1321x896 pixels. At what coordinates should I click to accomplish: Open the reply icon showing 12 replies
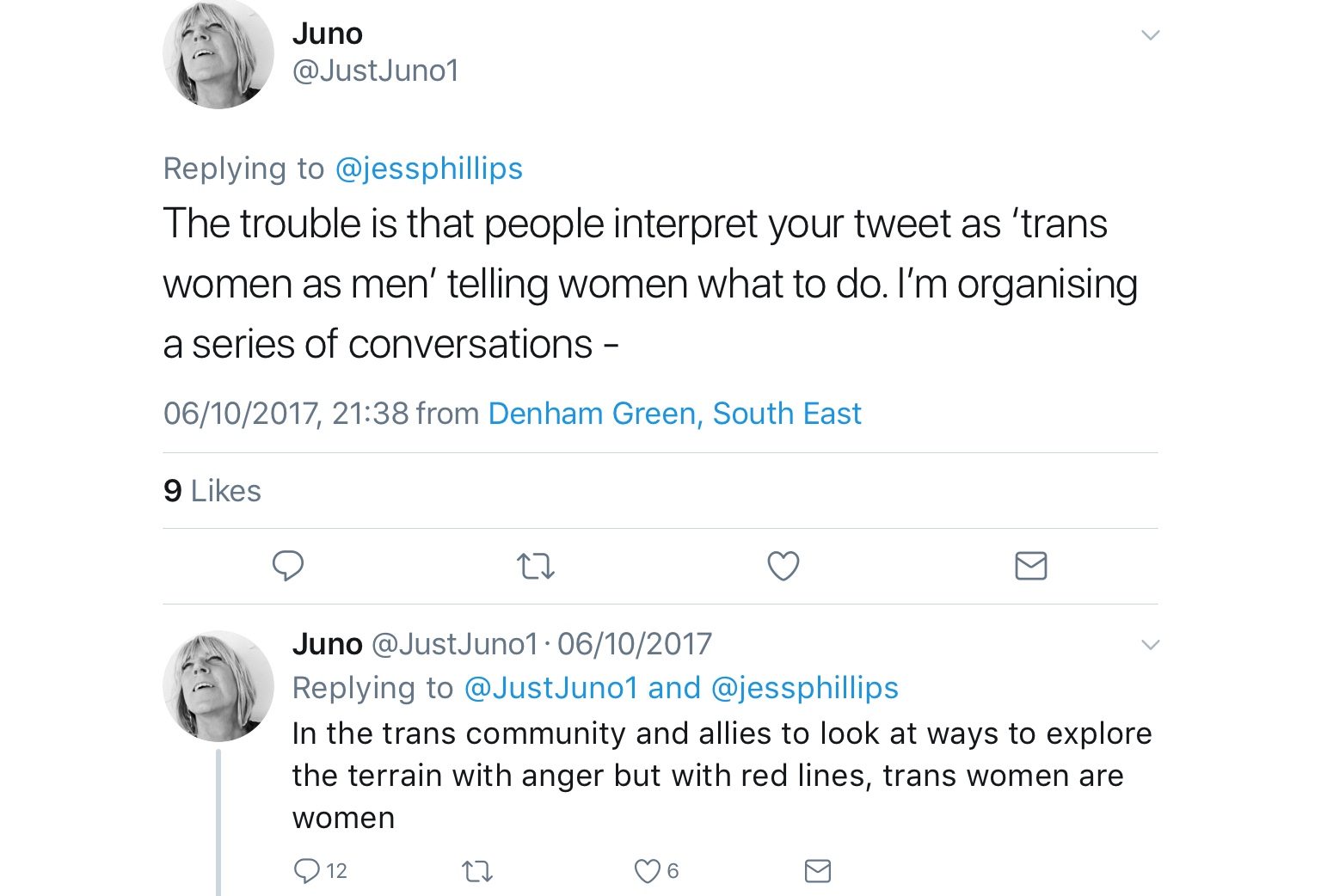pyautogui.click(x=307, y=871)
